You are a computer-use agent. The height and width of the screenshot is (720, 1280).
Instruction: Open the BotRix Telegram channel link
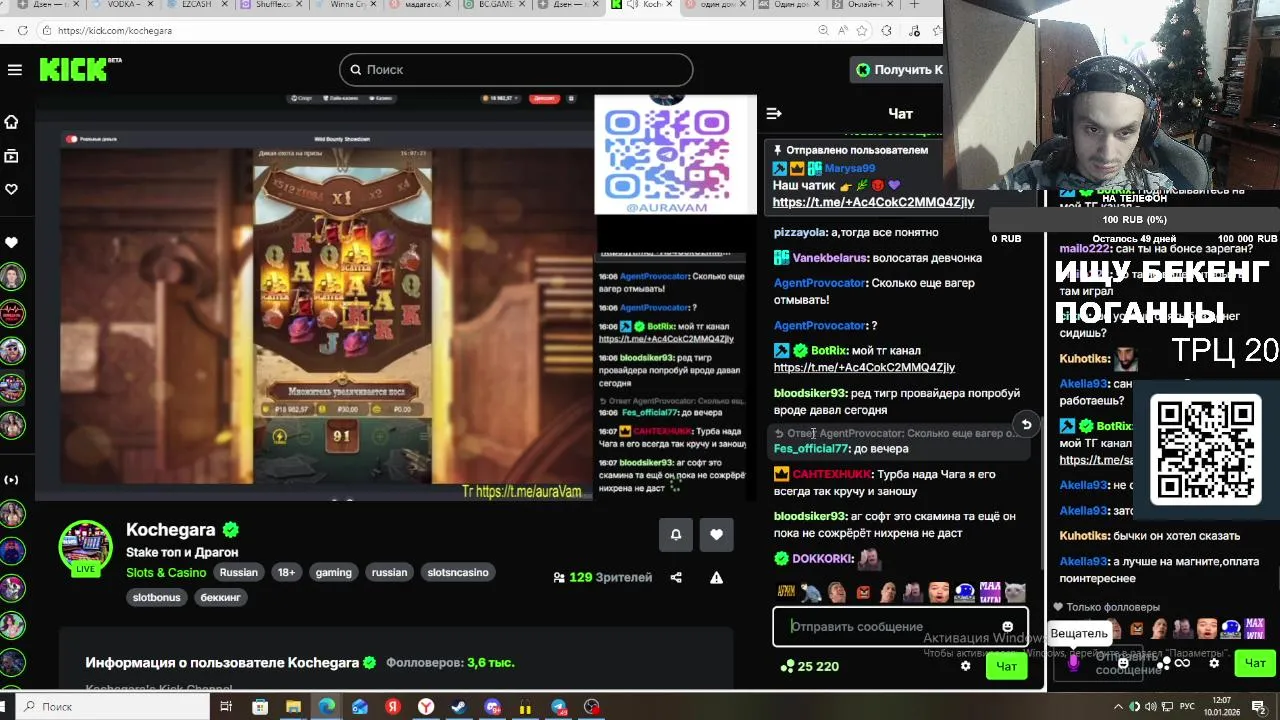[x=864, y=367]
